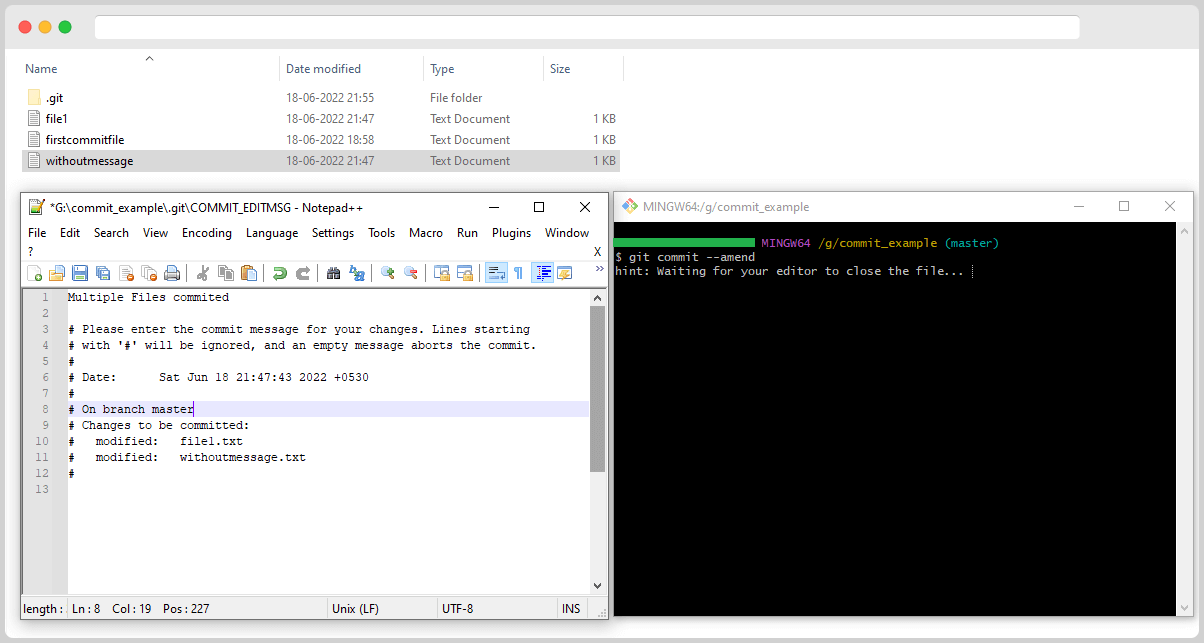Click the Paste clipboard icon
This screenshot has width=1204, height=643.
pyautogui.click(x=249, y=273)
